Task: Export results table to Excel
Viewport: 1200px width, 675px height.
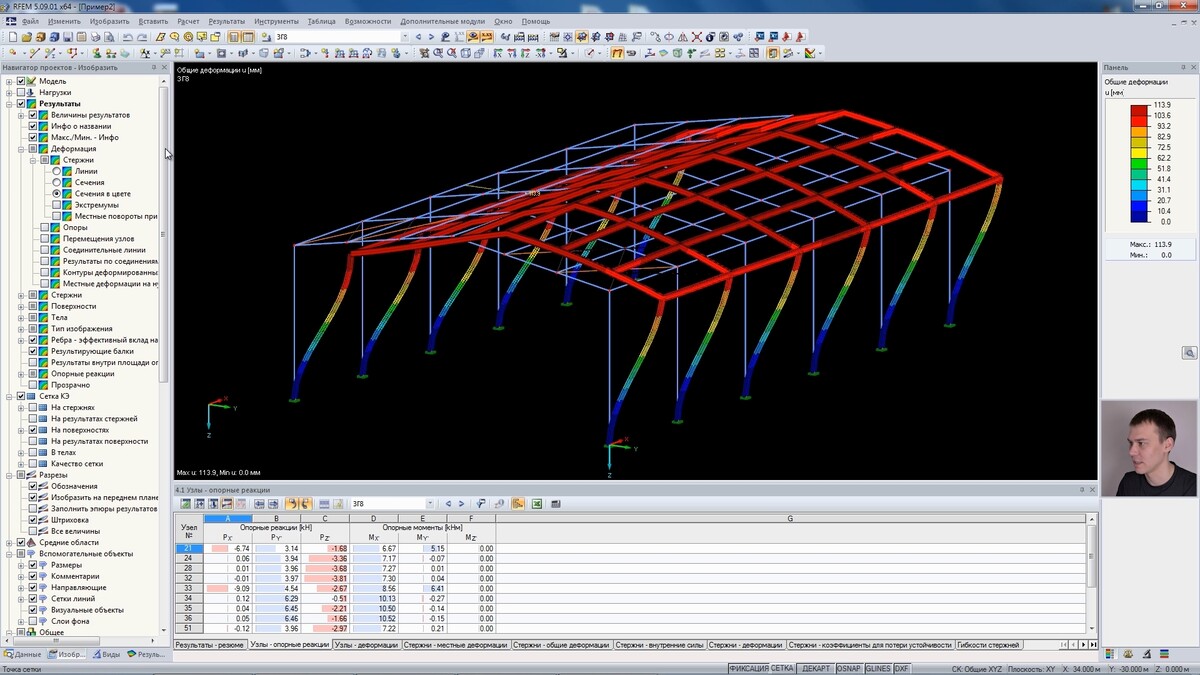Action: (x=537, y=504)
